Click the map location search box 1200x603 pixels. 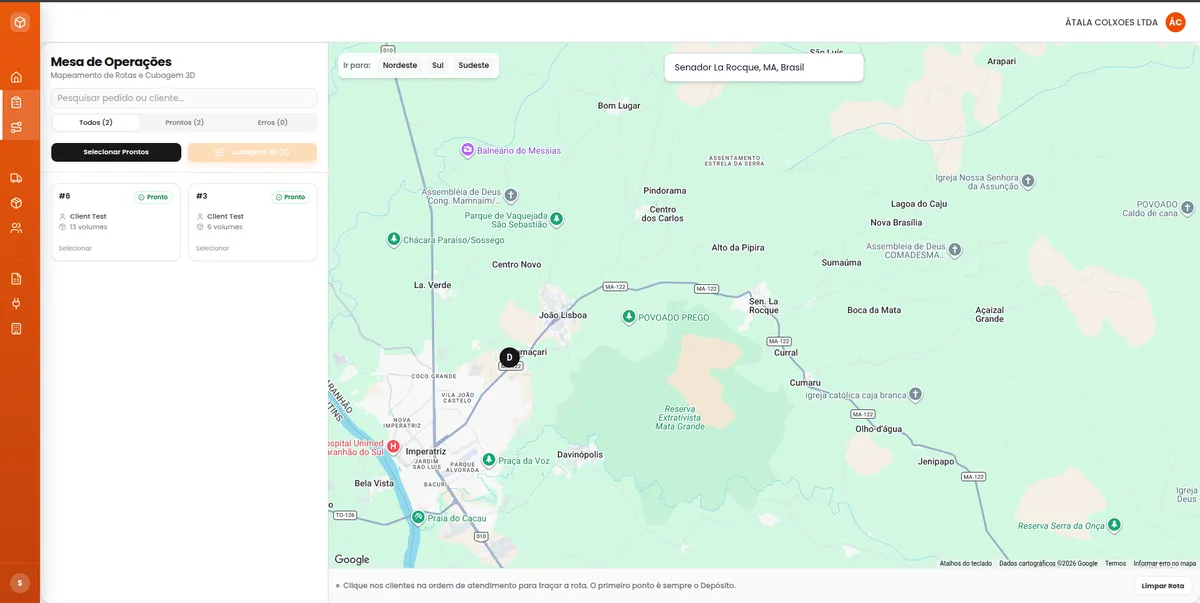point(764,67)
